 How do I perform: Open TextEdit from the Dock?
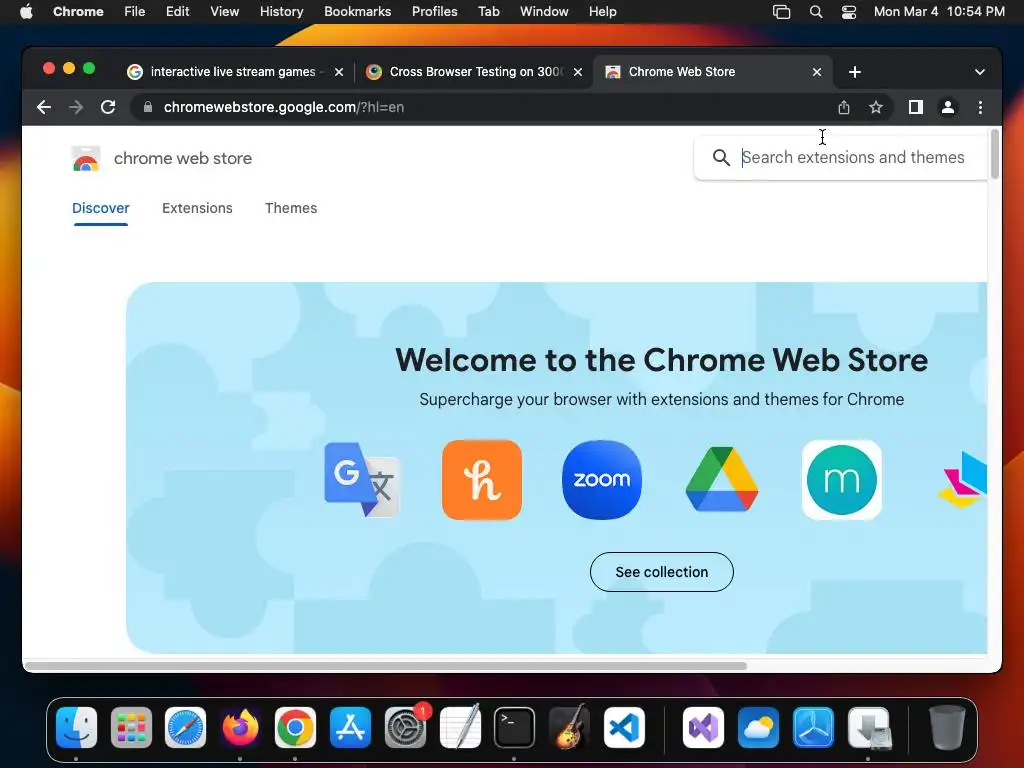coord(460,728)
